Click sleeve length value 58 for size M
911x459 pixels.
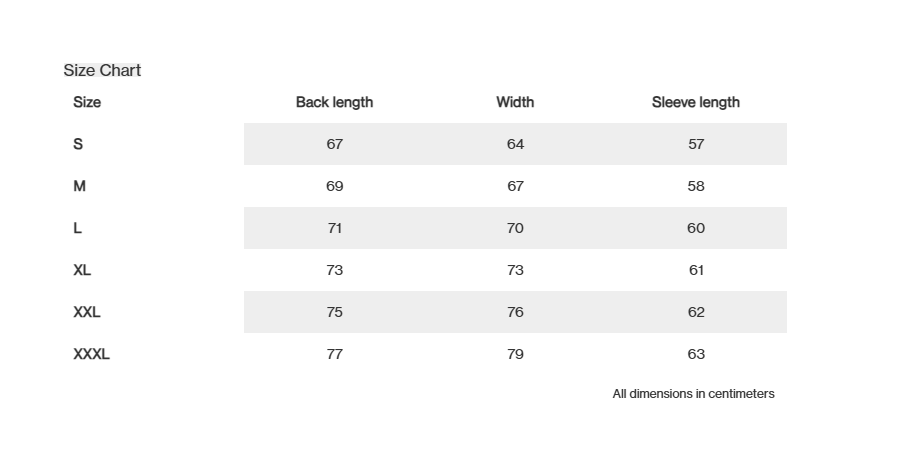coord(696,186)
